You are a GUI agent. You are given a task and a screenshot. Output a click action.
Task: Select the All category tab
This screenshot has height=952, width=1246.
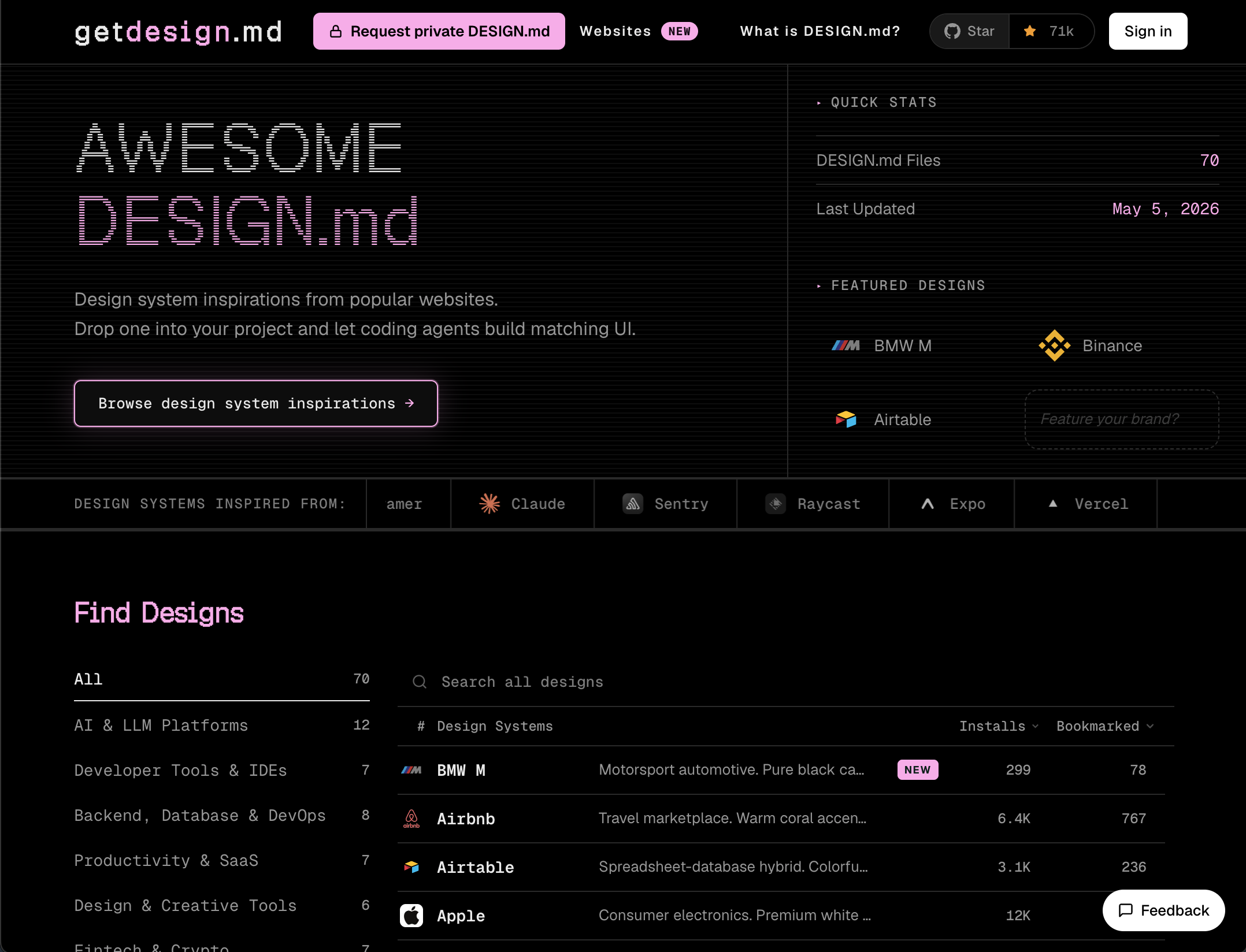pyautogui.click(x=222, y=679)
